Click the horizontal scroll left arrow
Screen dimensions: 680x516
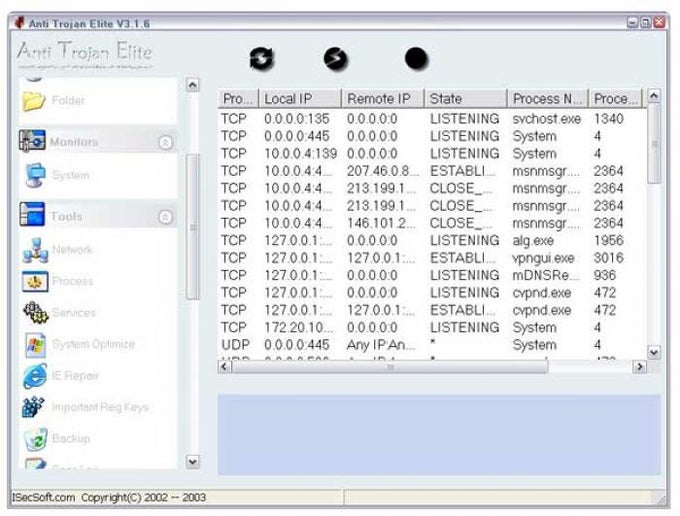pos(224,367)
